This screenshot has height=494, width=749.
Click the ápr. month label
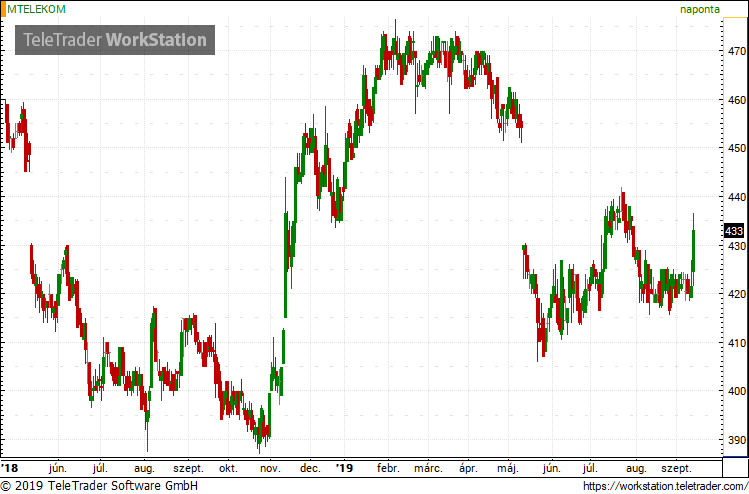[468, 468]
